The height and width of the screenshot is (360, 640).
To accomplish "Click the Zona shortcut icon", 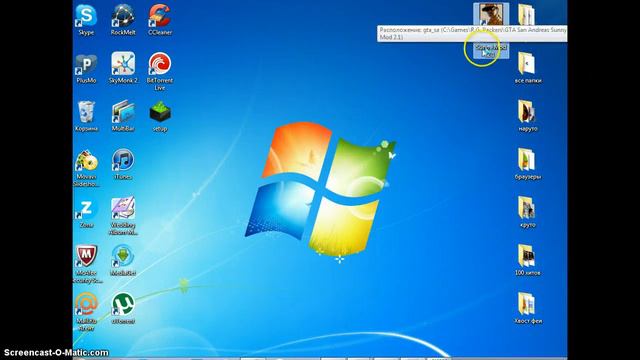I will pyautogui.click(x=86, y=209).
